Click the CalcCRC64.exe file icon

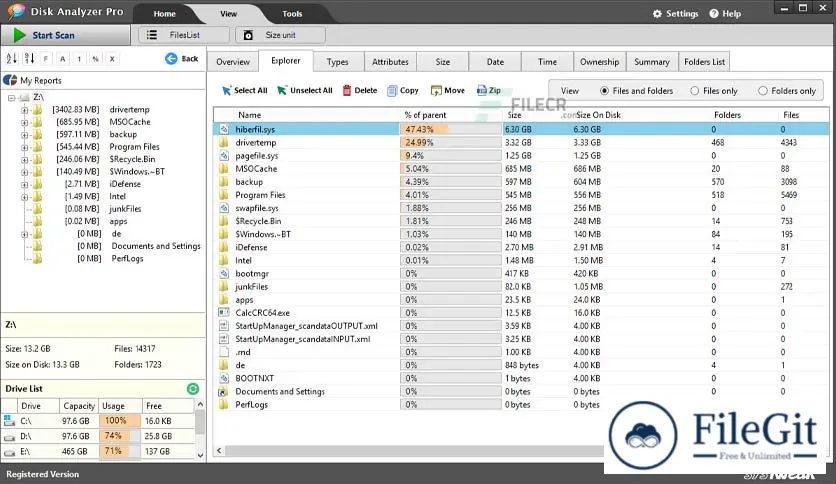pos(224,313)
